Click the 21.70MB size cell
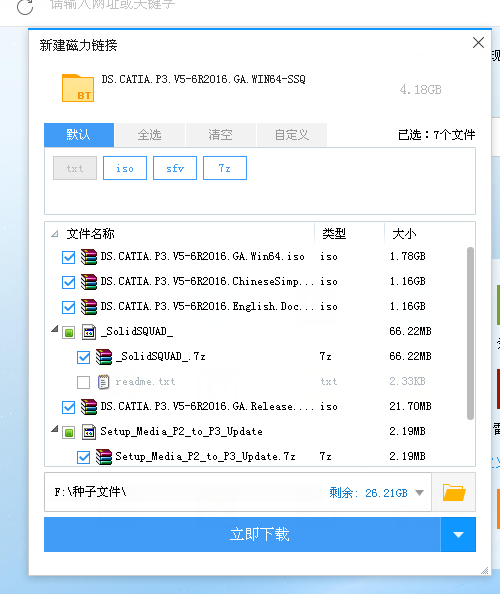This screenshot has width=500, height=594. click(410, 406)
